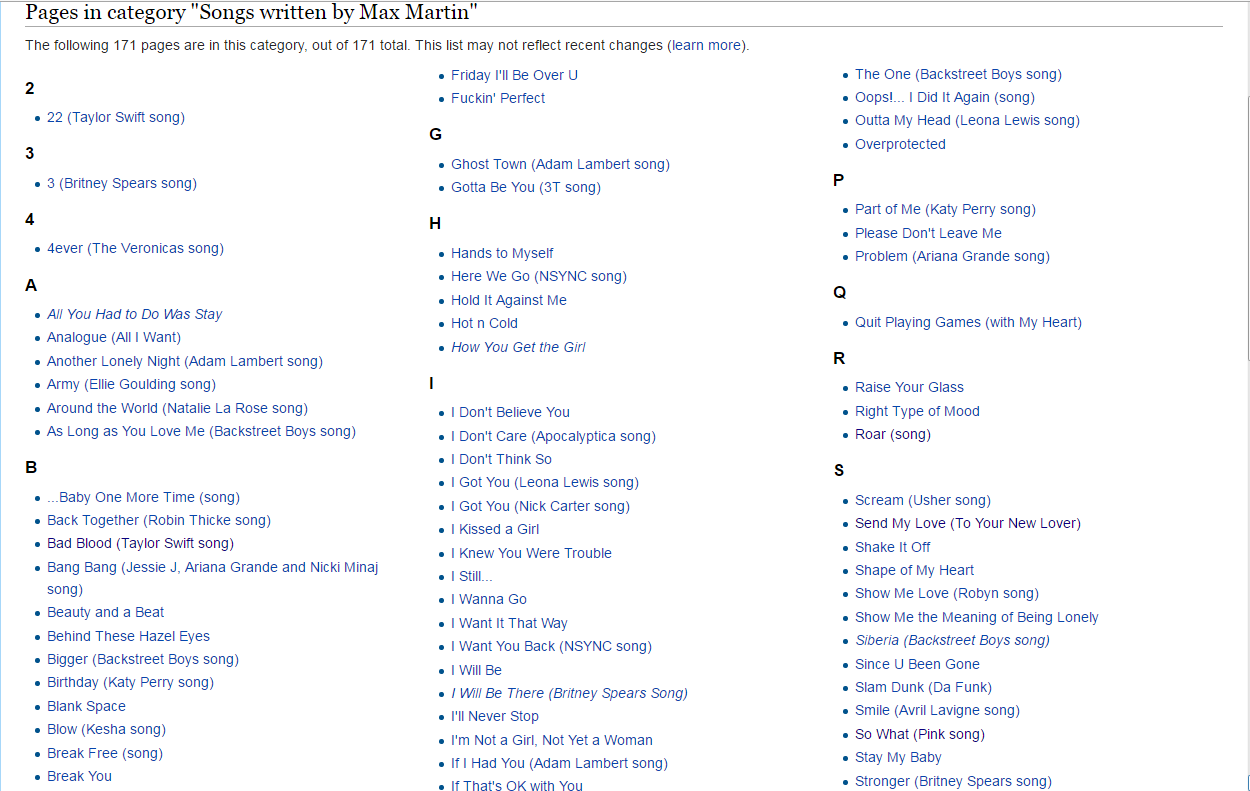Open The One (Backstreet Boys song)
The height and width of the screenshot is (791, 1250).
[x=958, y=74]
